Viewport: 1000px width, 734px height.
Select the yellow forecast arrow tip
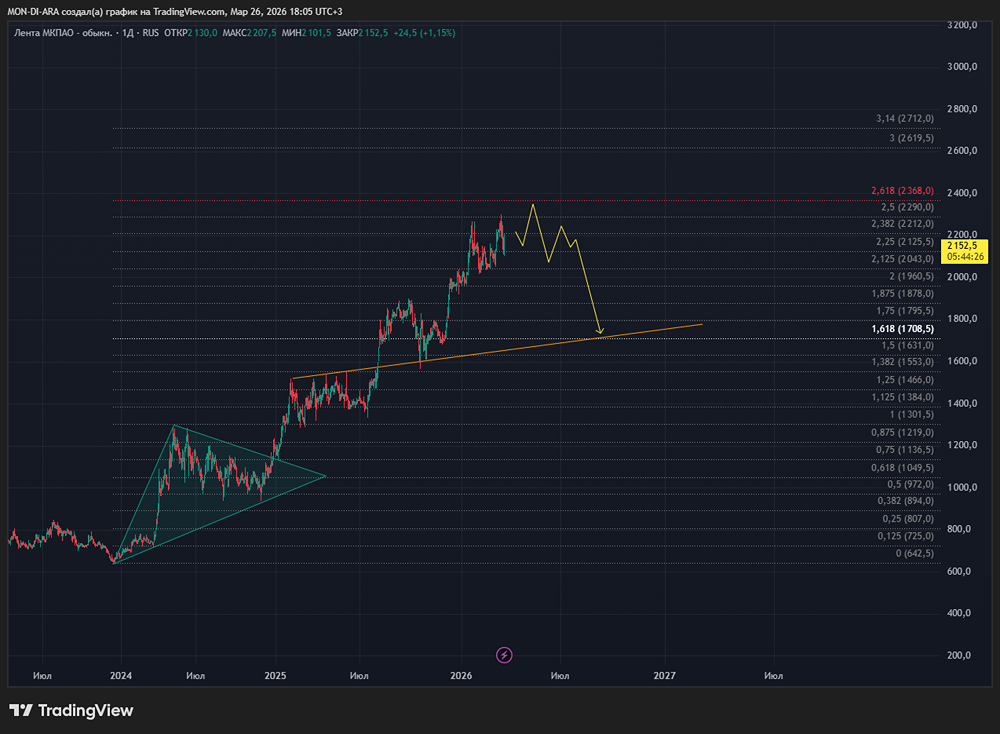click(x=599, y=330)
